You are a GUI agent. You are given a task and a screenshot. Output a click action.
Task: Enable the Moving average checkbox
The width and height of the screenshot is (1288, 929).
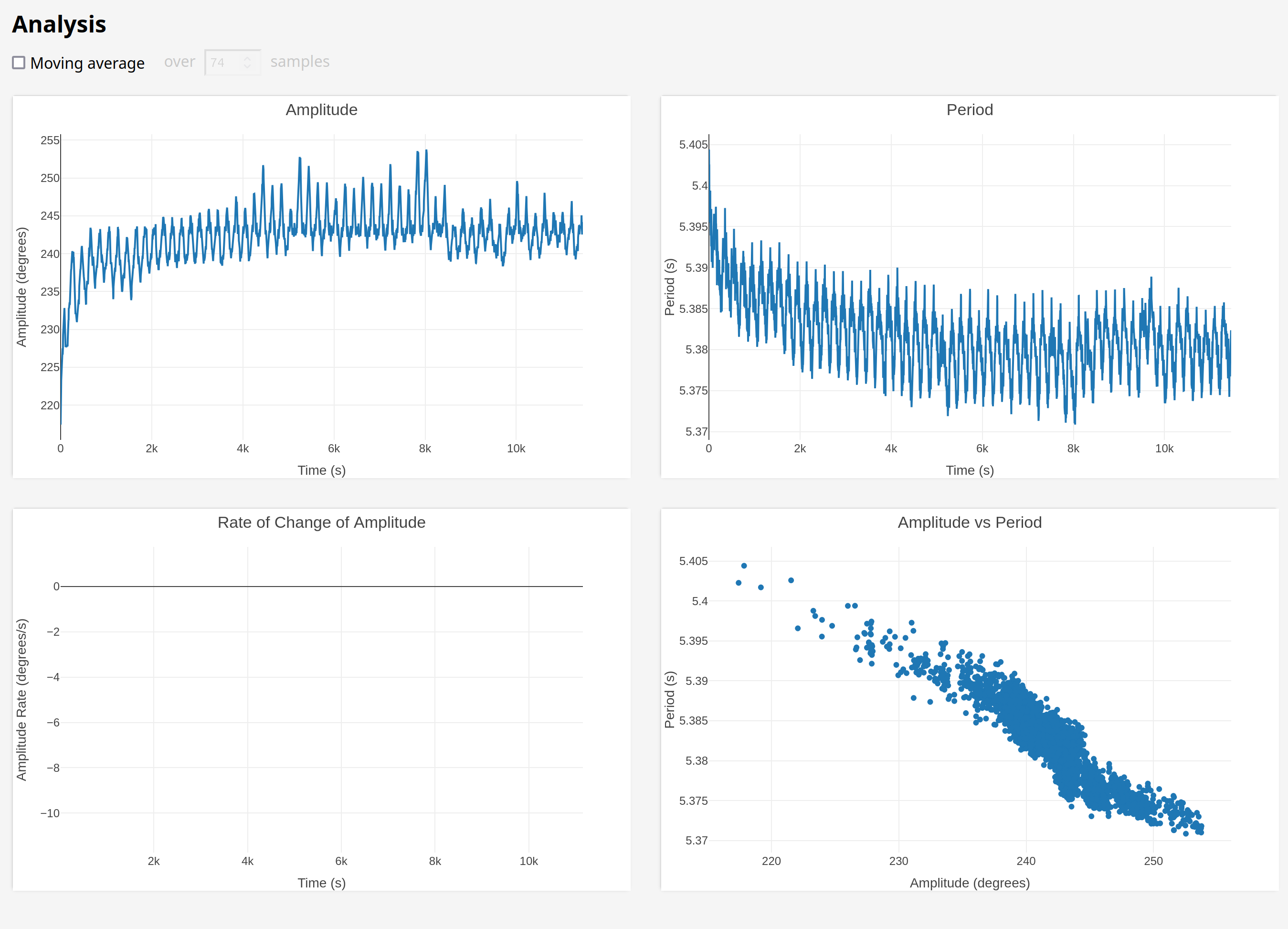[19, 63]
